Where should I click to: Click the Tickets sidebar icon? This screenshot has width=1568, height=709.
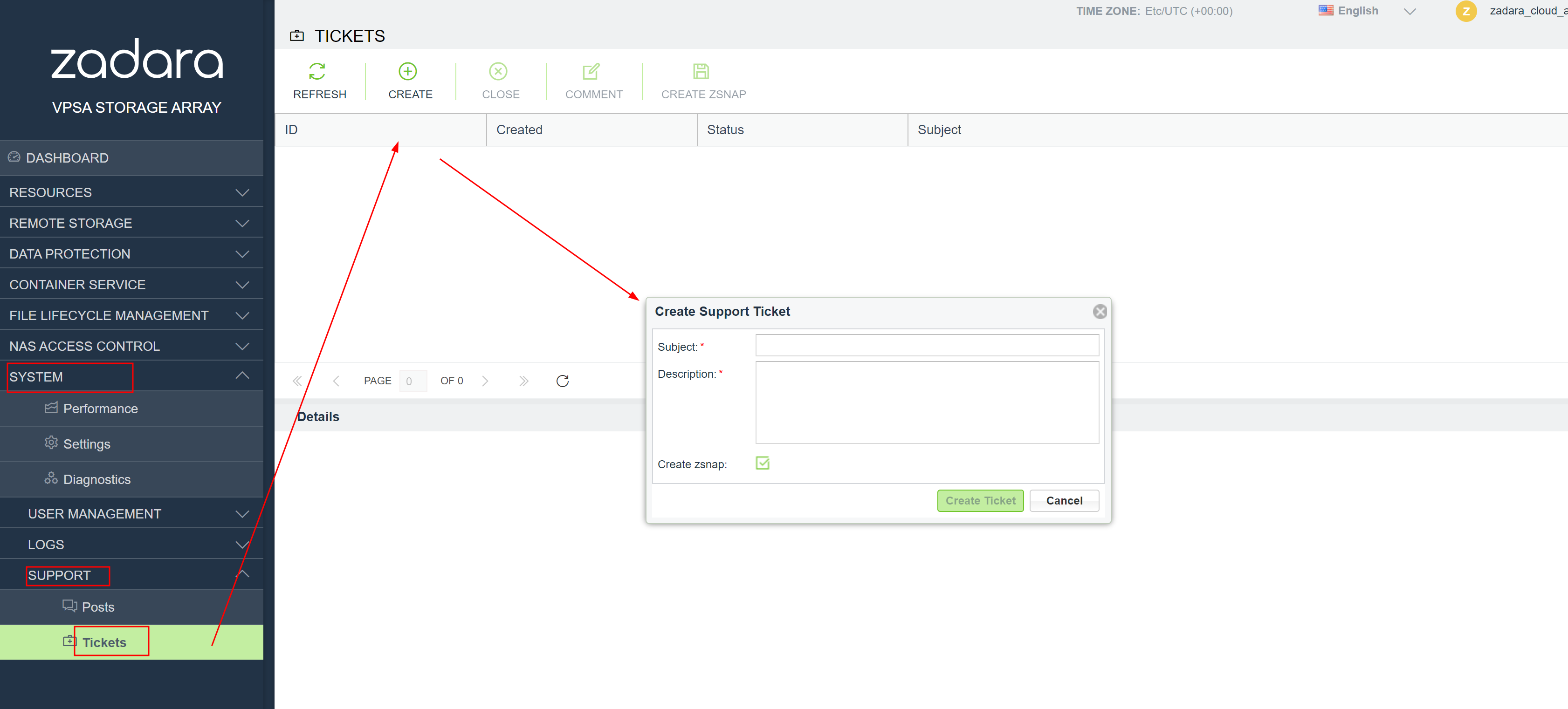pos(69,641)
